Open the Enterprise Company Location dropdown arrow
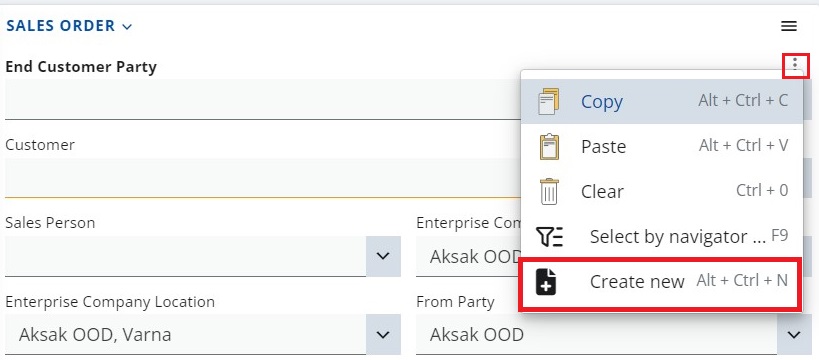The image size is (819, 360). pos(383,334)
